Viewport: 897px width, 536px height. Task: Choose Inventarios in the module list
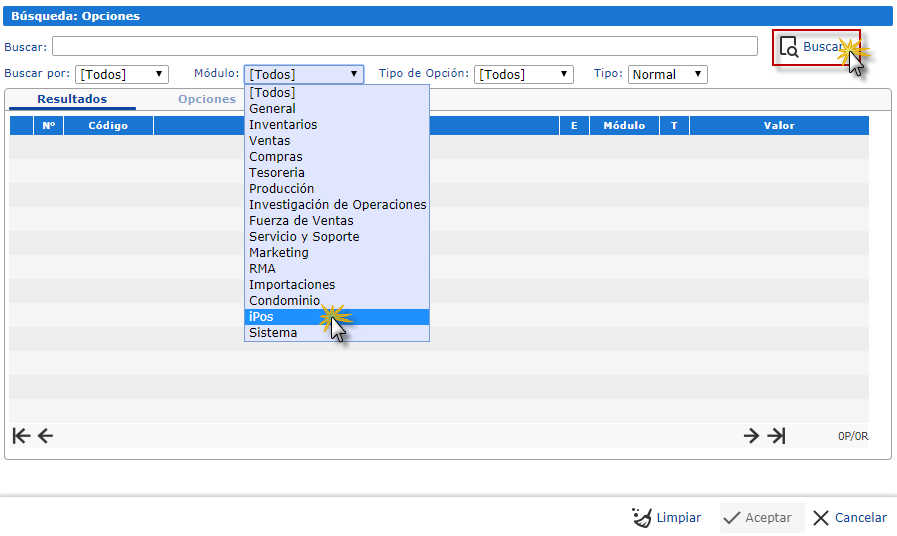tap(283, 125)
